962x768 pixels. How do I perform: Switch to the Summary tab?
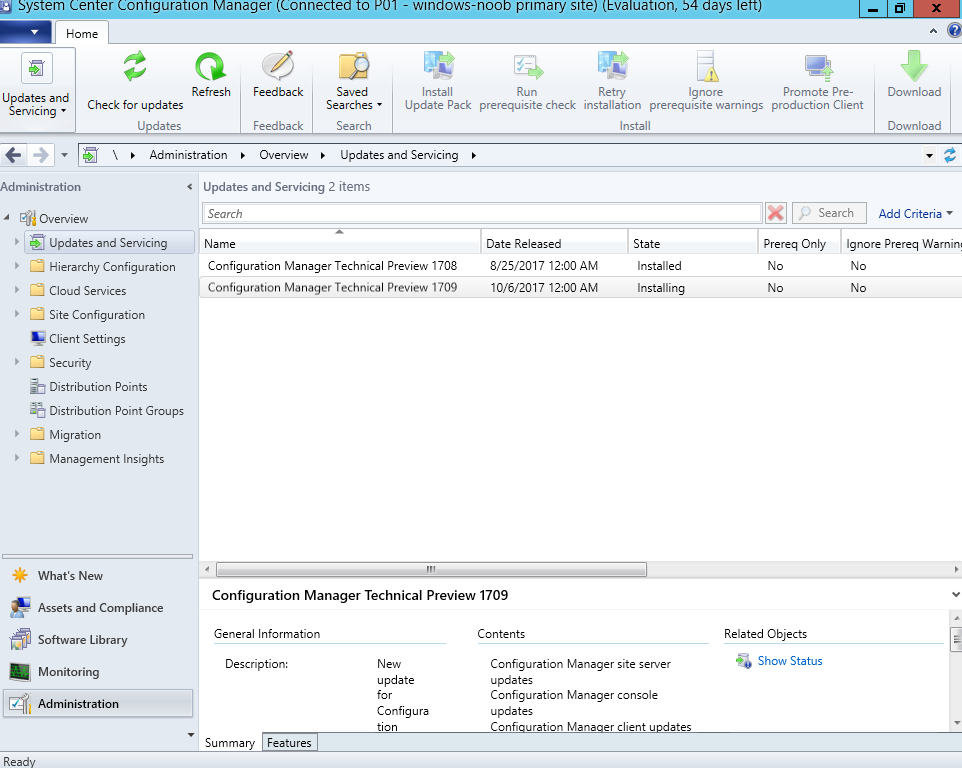point(230,743)
